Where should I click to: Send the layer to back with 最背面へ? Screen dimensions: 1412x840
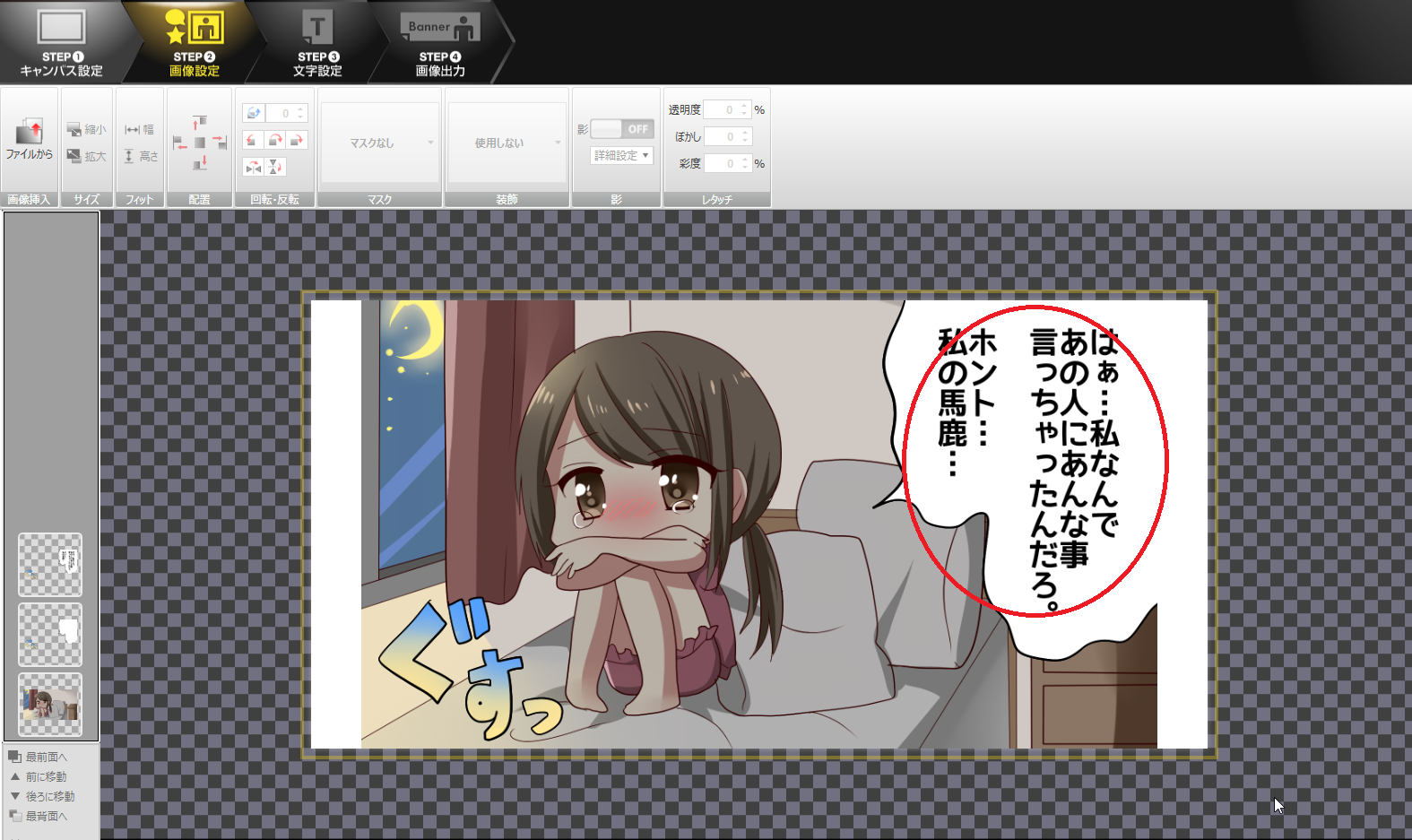[39, 816]
